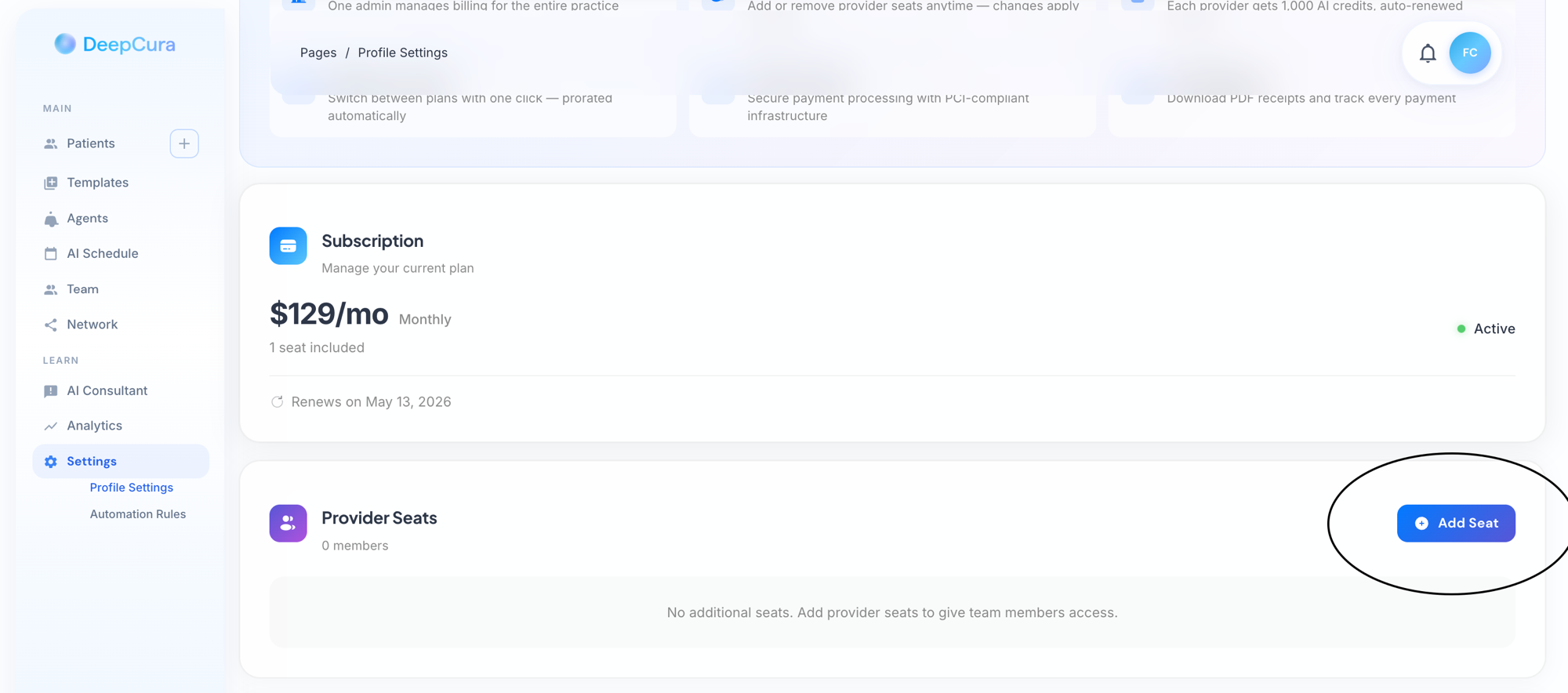The height and width of the screenshot is (693, 1568).
Task: Click Pages in the breadcrumb
Action: tap(318, 53)
